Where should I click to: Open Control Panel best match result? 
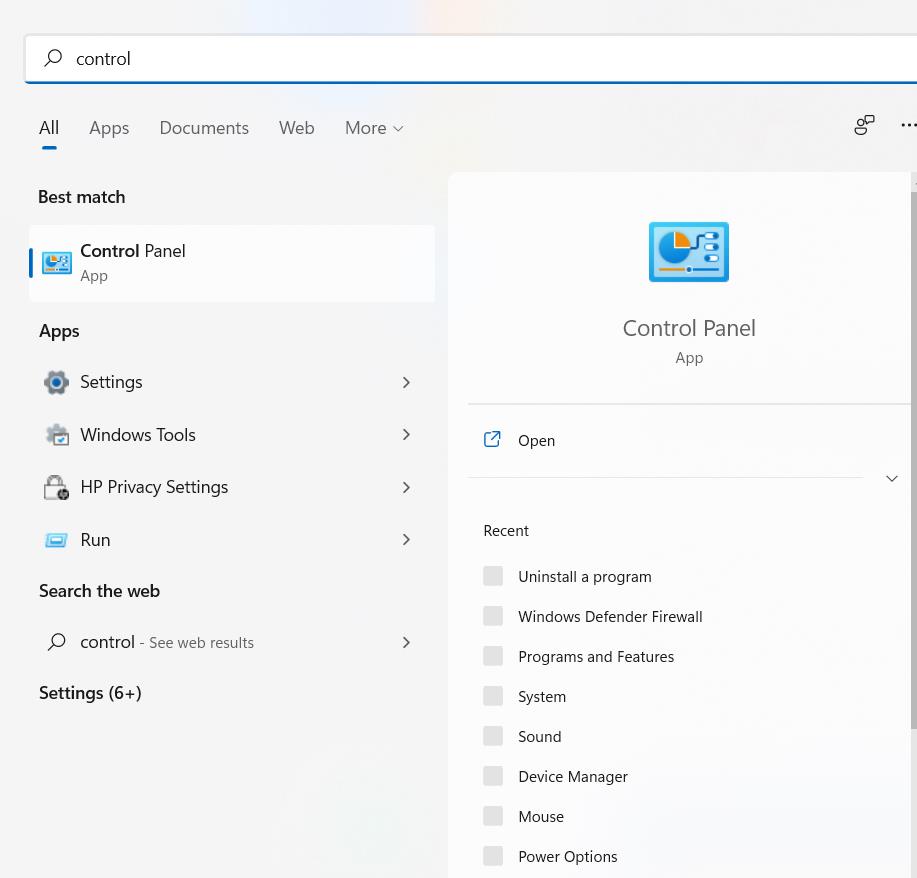[x=232, y=263]
